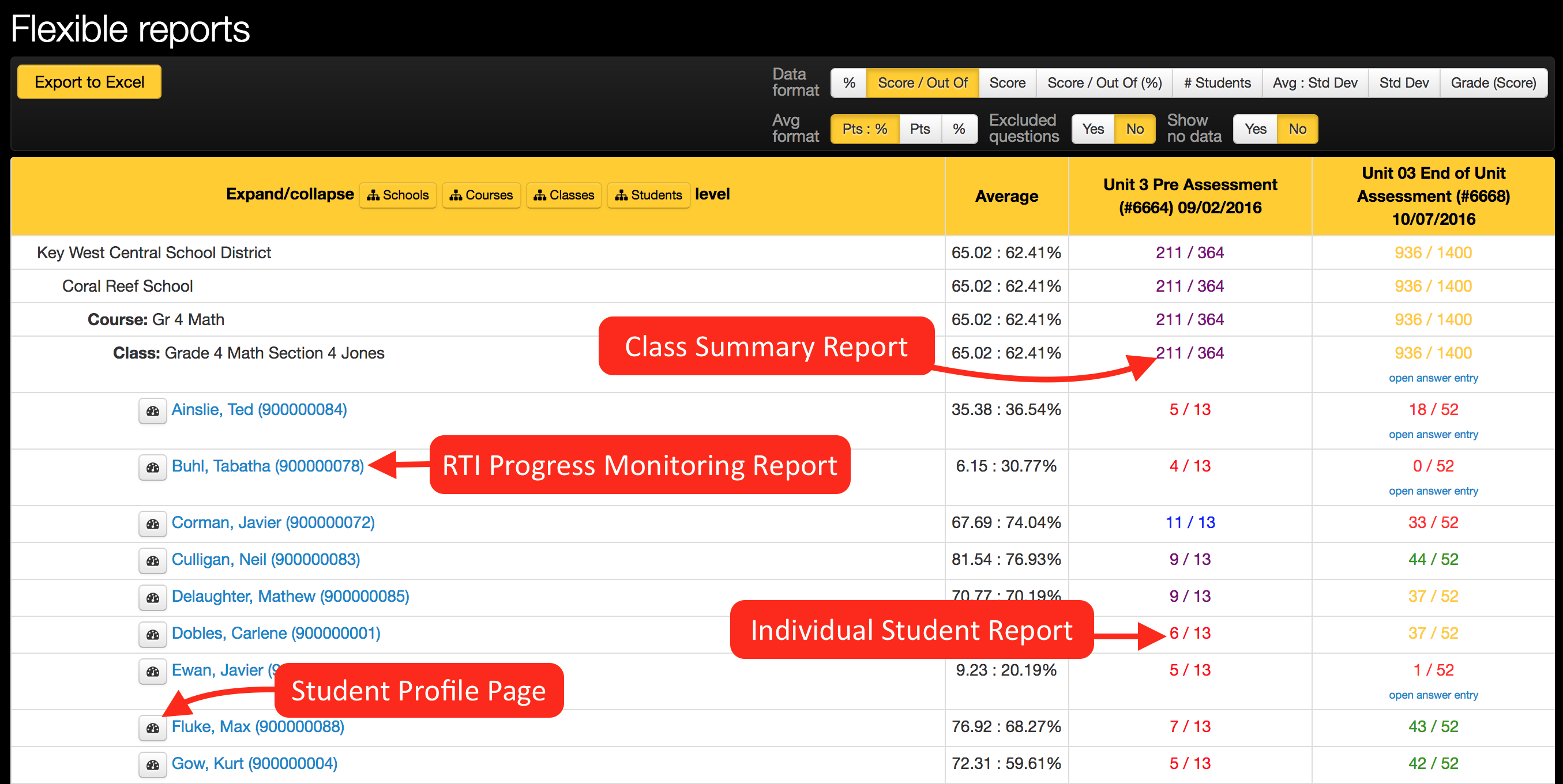This screenshot has width=1563, height=784.
Task: Click dashboard icon next to Culligan, Neil
Action: 152,561
